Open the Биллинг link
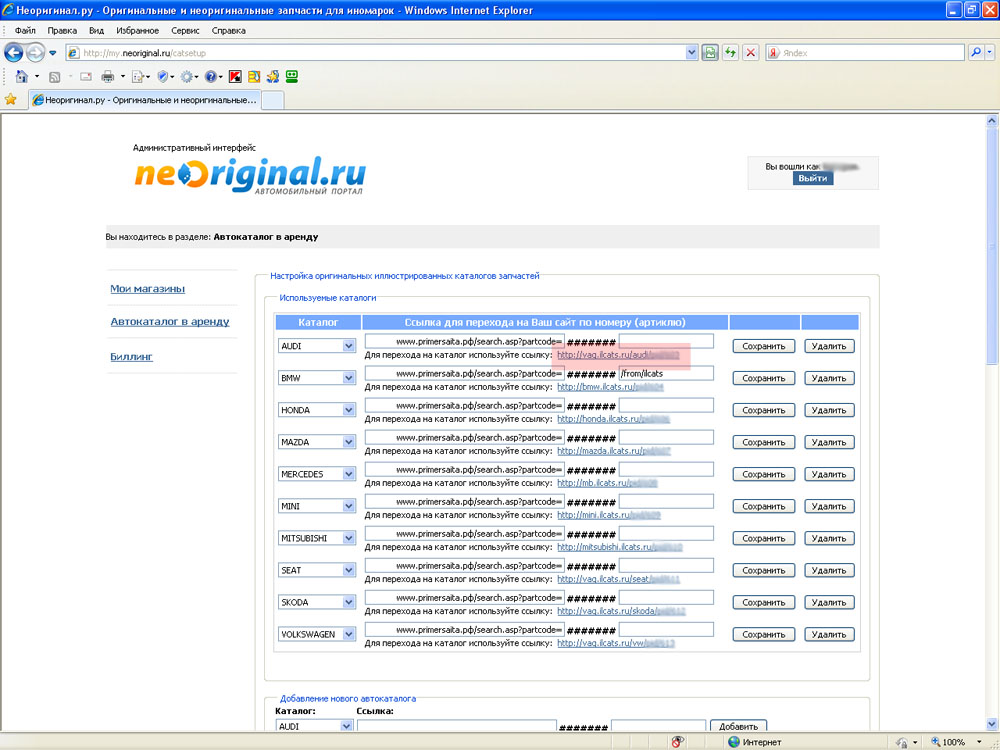Viewport: 1000px width, 750px height. [131, 357]
